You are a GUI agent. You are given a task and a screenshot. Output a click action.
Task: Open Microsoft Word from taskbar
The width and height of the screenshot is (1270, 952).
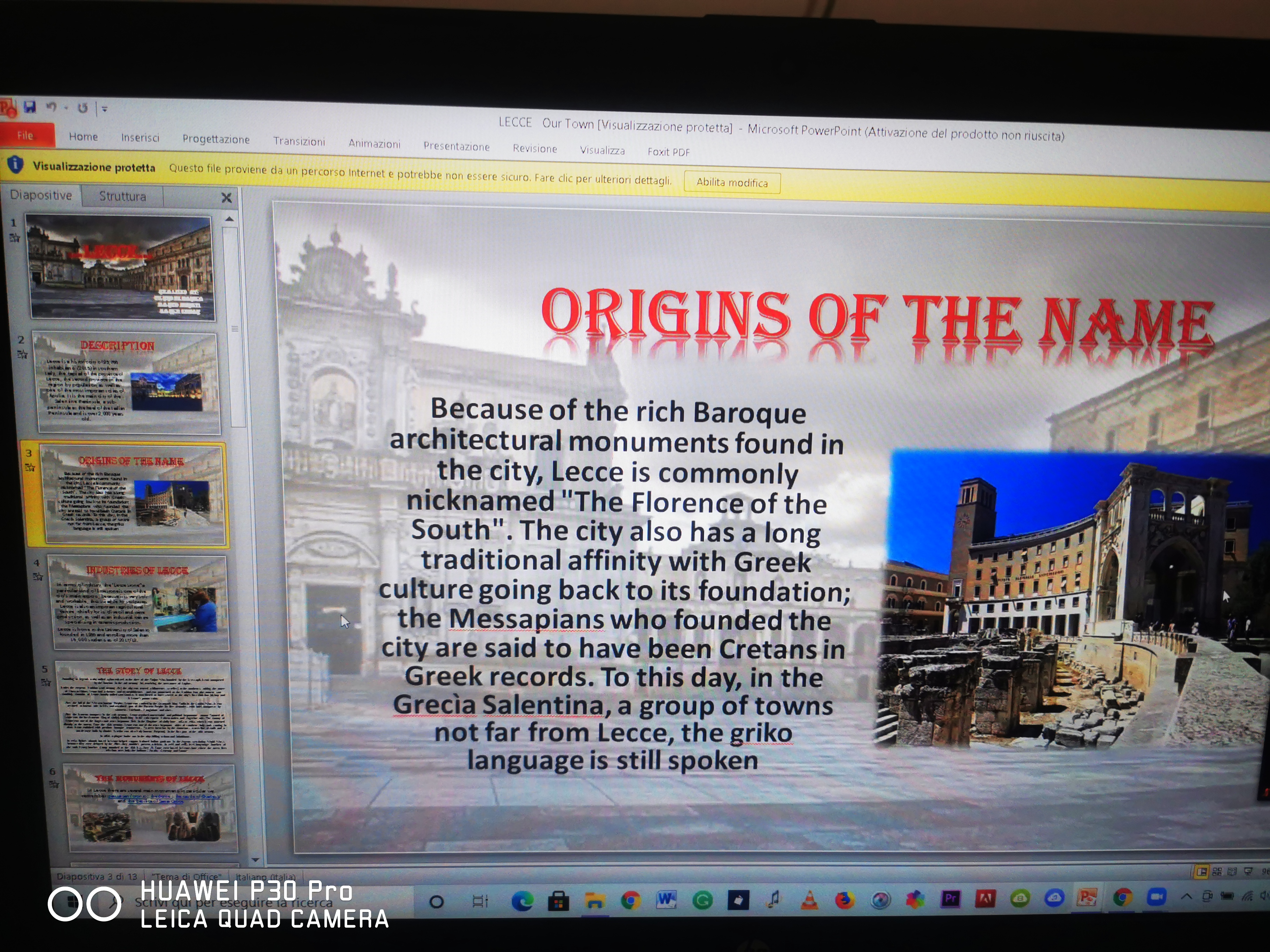pos(666,901)
